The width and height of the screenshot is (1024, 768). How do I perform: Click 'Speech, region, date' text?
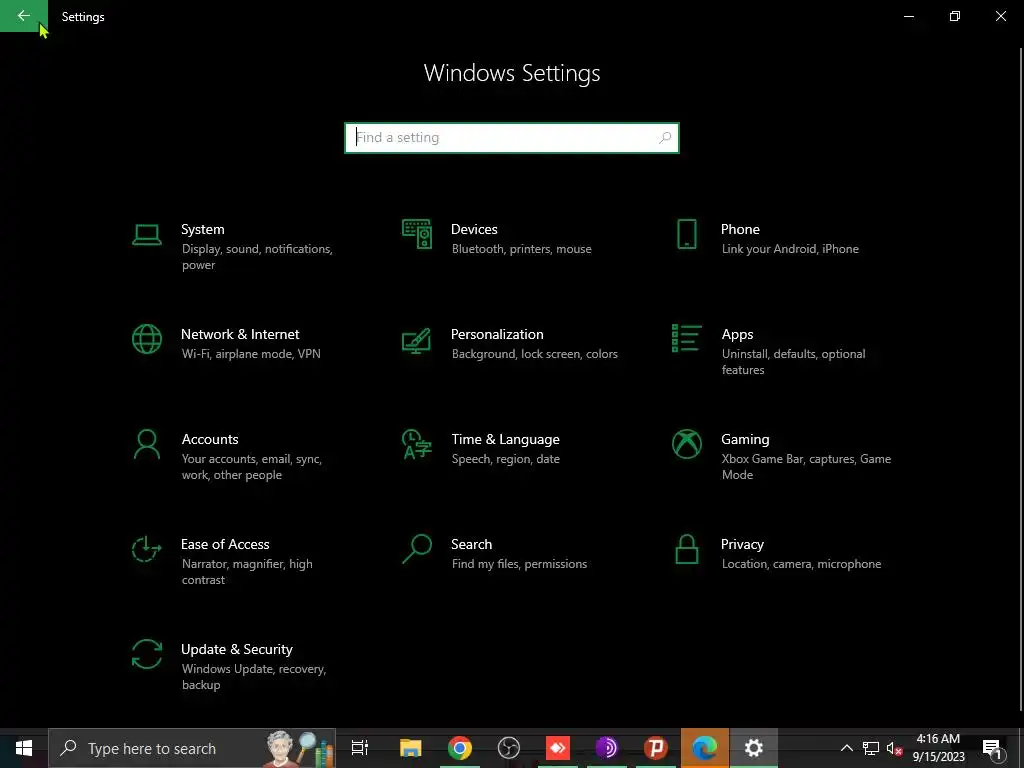click(505, 459)
